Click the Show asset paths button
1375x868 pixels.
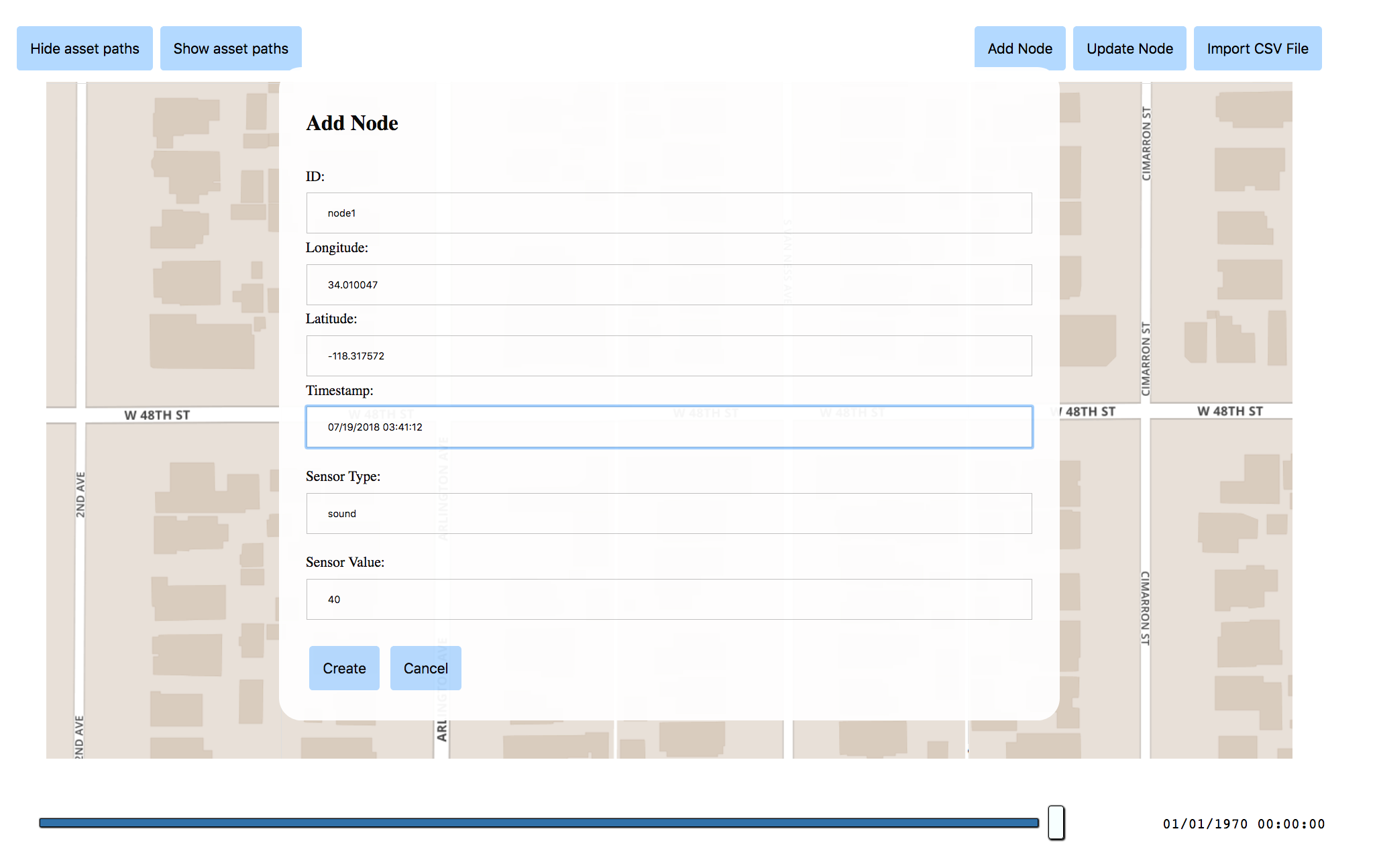231,48
